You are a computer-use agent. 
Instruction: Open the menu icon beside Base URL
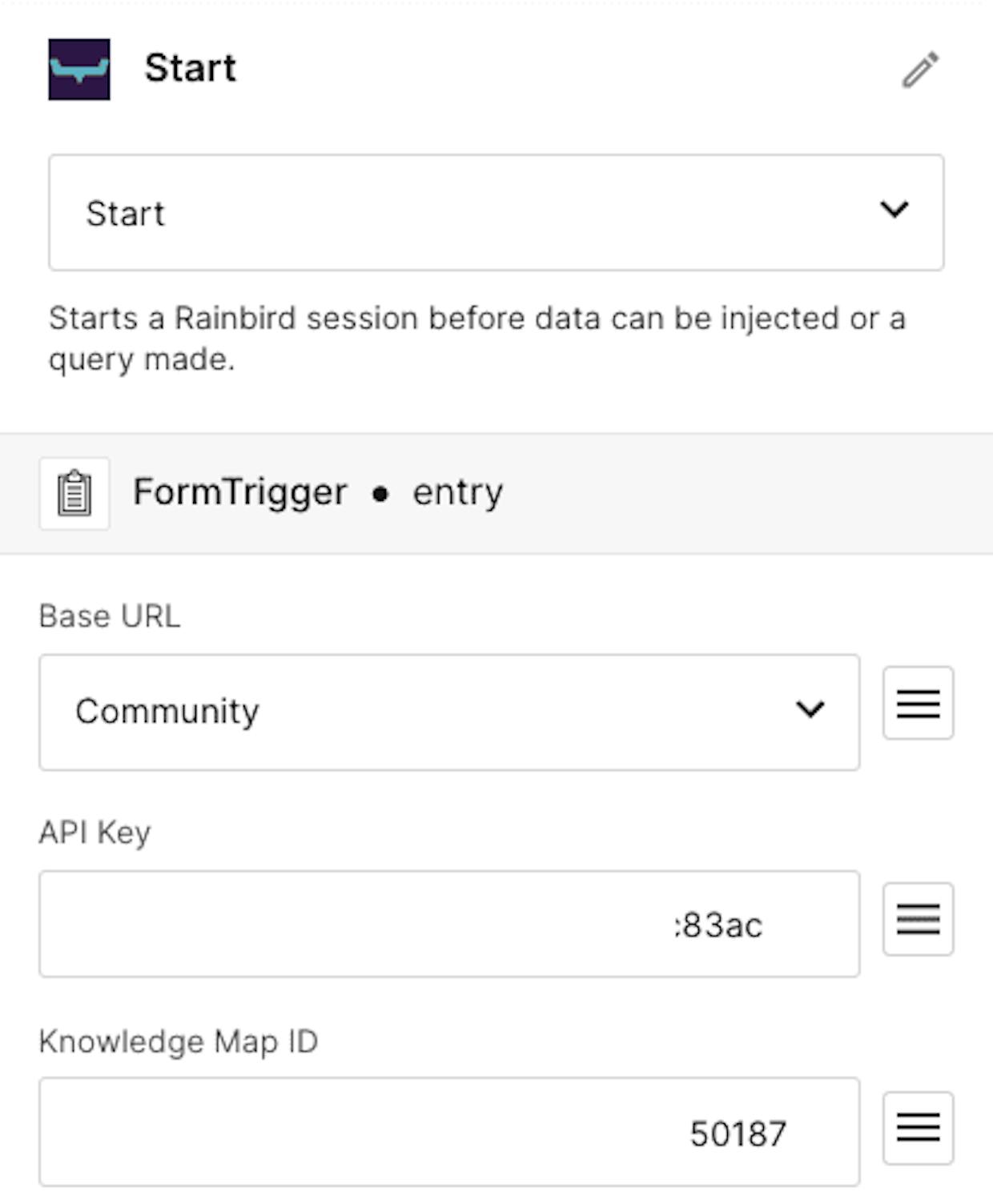pyautogui.click(x=918, y=703)
